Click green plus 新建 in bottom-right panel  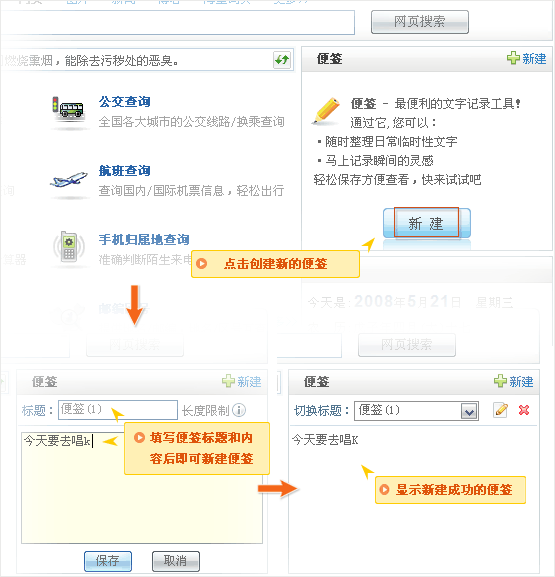tap(514, 381)
